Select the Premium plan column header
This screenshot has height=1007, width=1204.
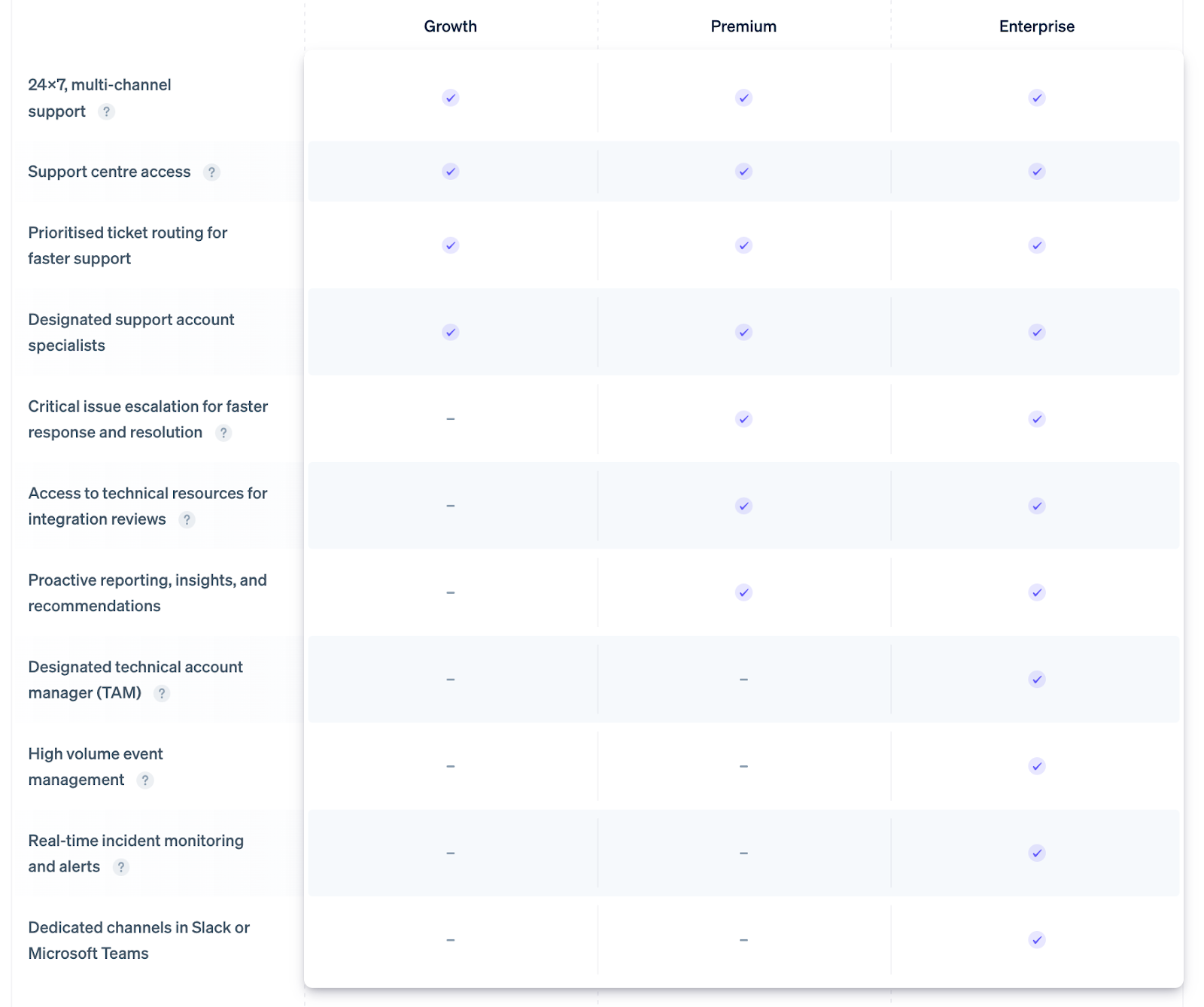(x=743, y=26)
